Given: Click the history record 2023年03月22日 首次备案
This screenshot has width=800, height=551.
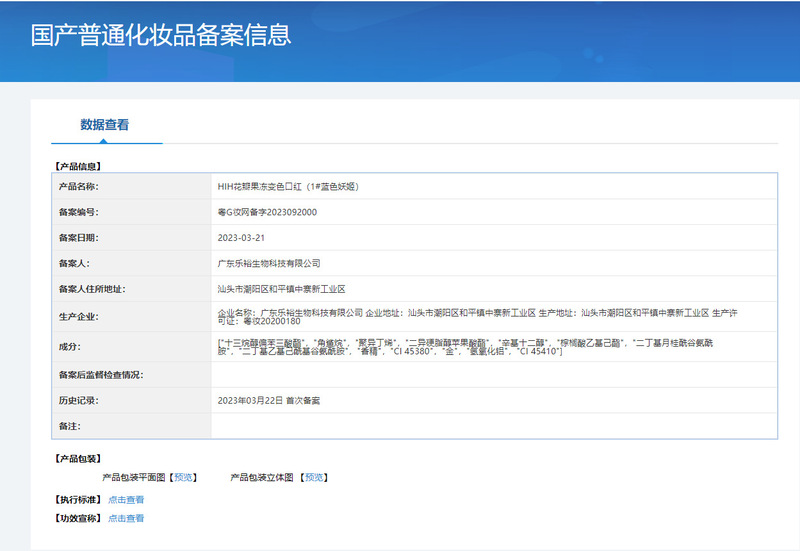Looking at the screenshot, I should click(269, 400).
